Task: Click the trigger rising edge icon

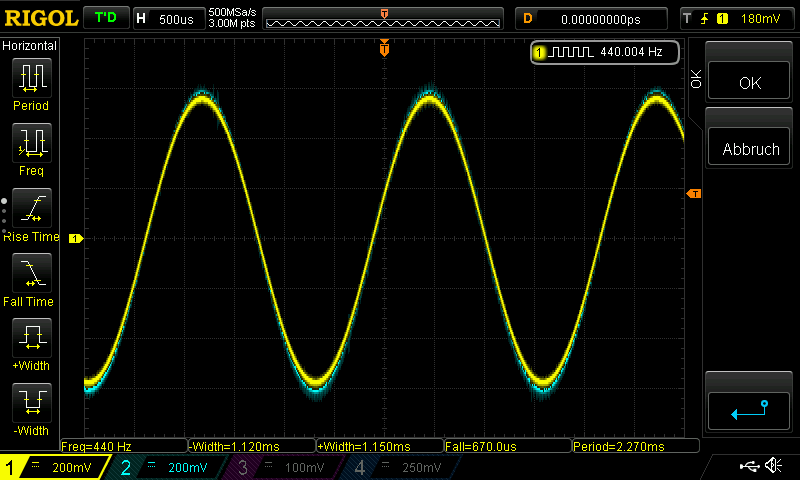Action: [x=705, y=19]
